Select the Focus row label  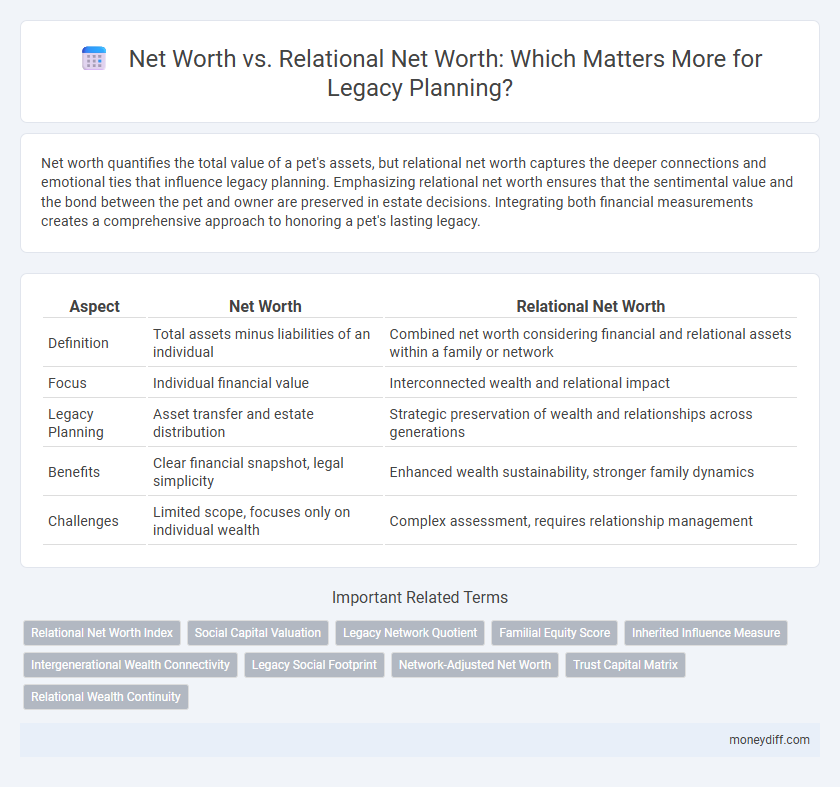coord(68,383)
